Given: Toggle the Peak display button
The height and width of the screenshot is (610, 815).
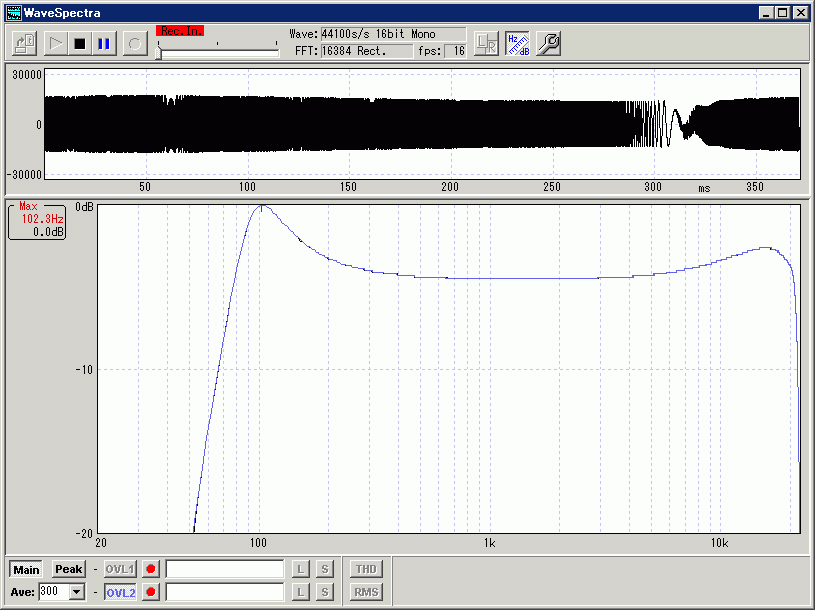Looking at the screenshot, I should pyautogui.click(x=69, y=569).
